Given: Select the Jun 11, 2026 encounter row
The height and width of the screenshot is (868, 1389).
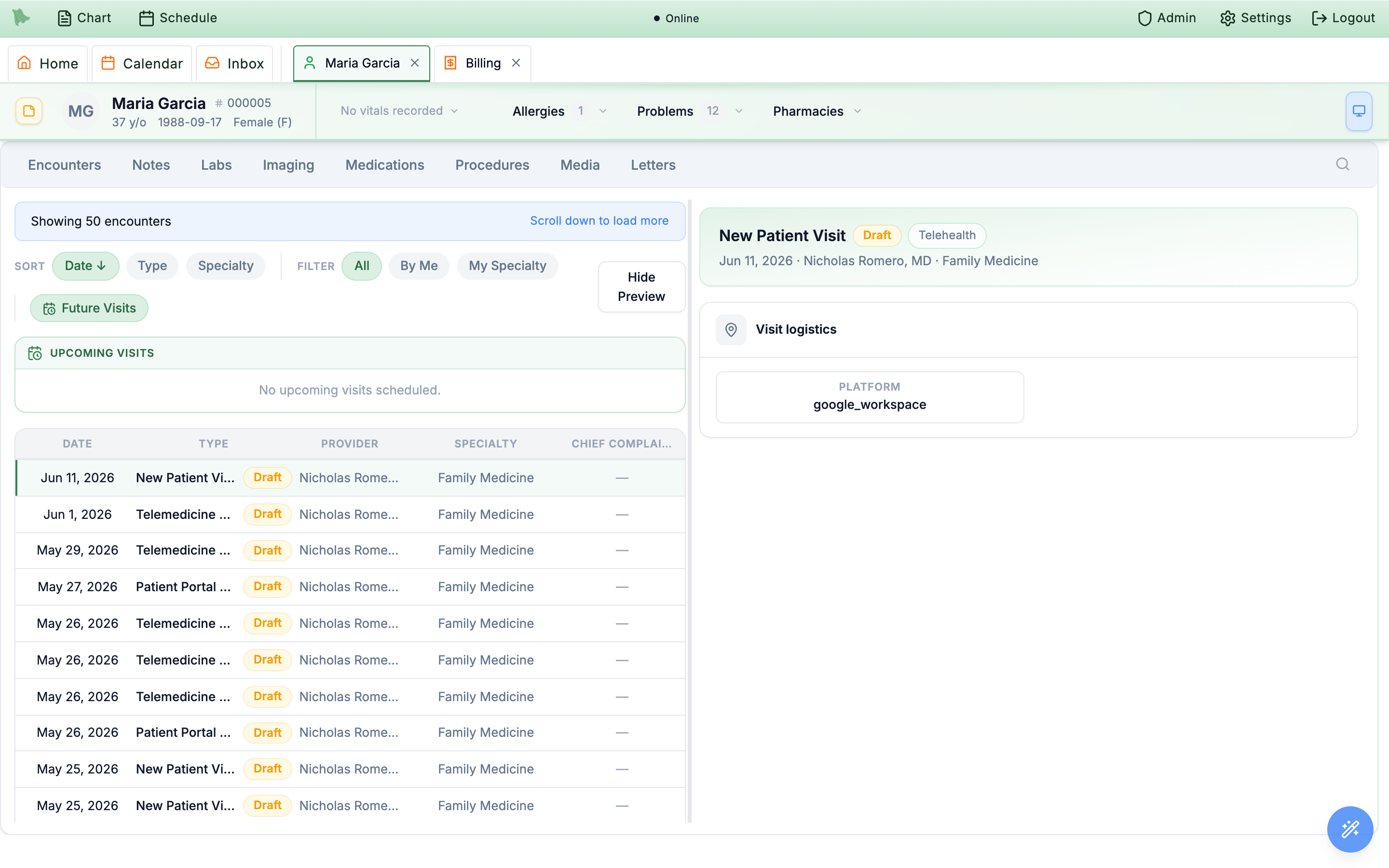Looking at the screenshot, I should coord(350,477).
